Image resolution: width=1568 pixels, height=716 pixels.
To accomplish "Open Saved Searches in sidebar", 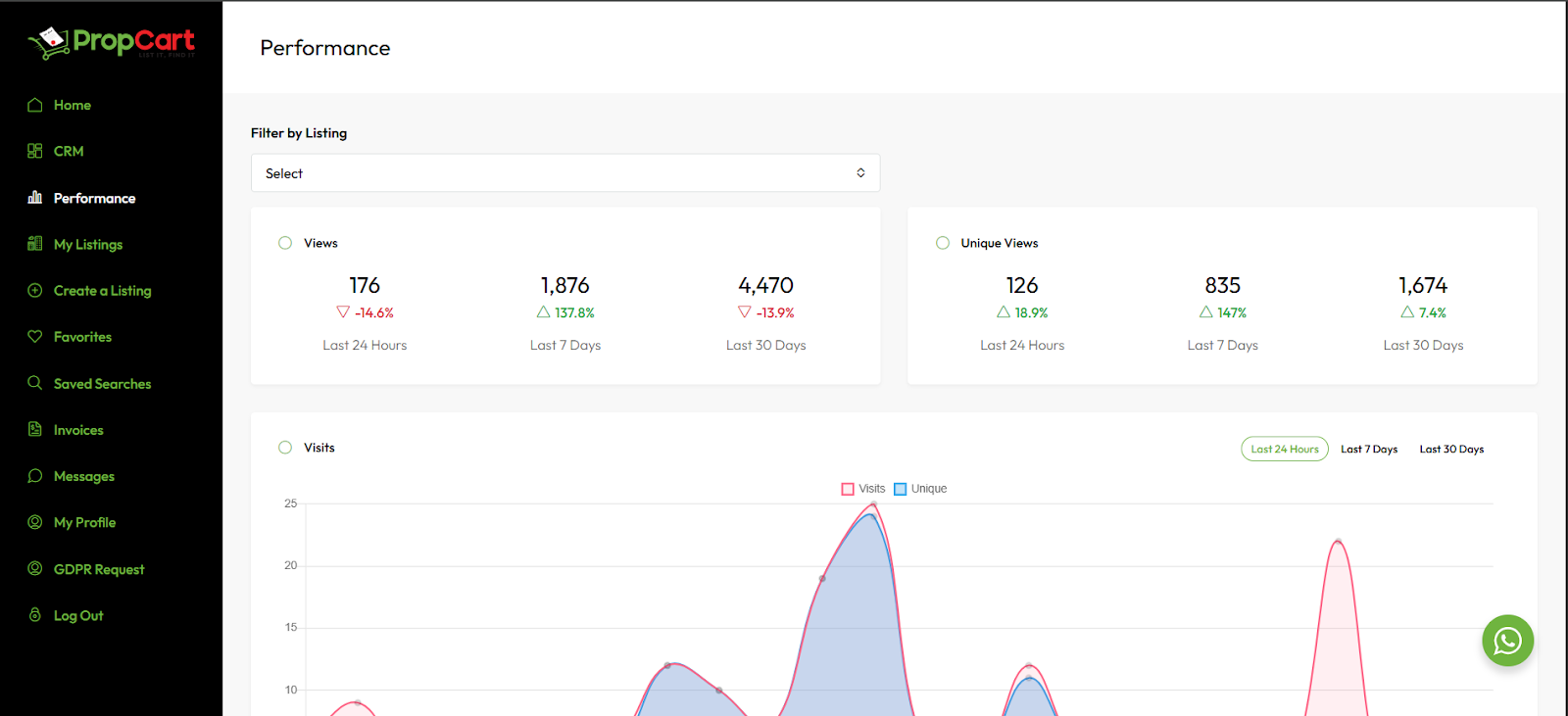I will (103, 384).
